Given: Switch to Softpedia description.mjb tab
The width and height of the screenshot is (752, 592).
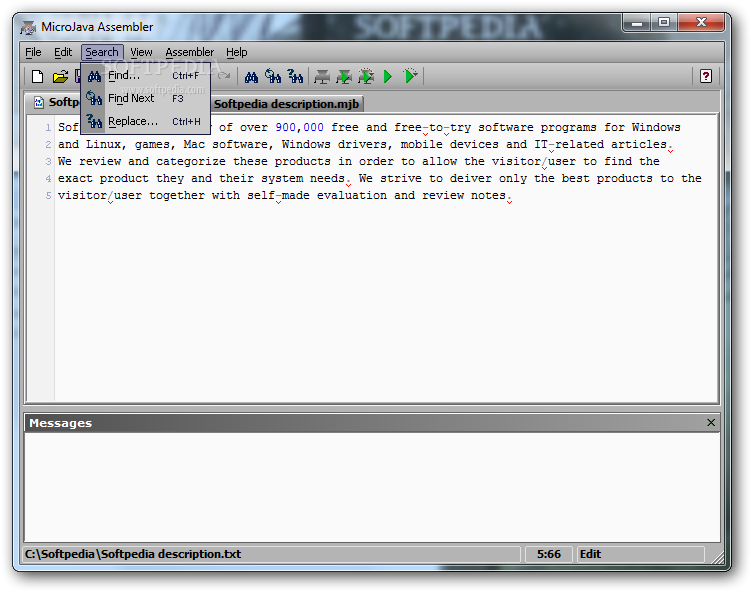Looking at the screenshot, I should coord(287,104).
